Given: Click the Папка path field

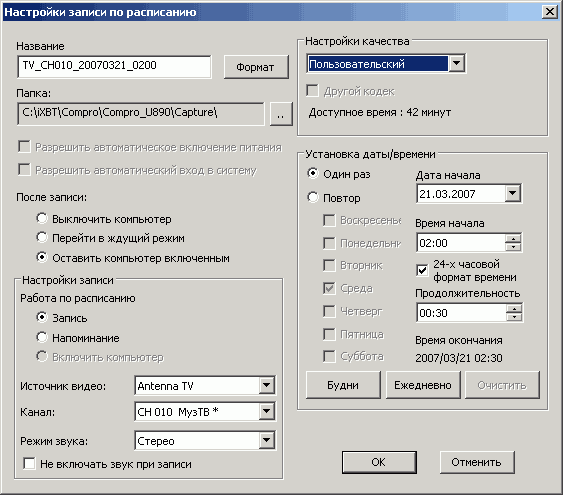Looking at the screenshot, I should [x=140, y=114].
